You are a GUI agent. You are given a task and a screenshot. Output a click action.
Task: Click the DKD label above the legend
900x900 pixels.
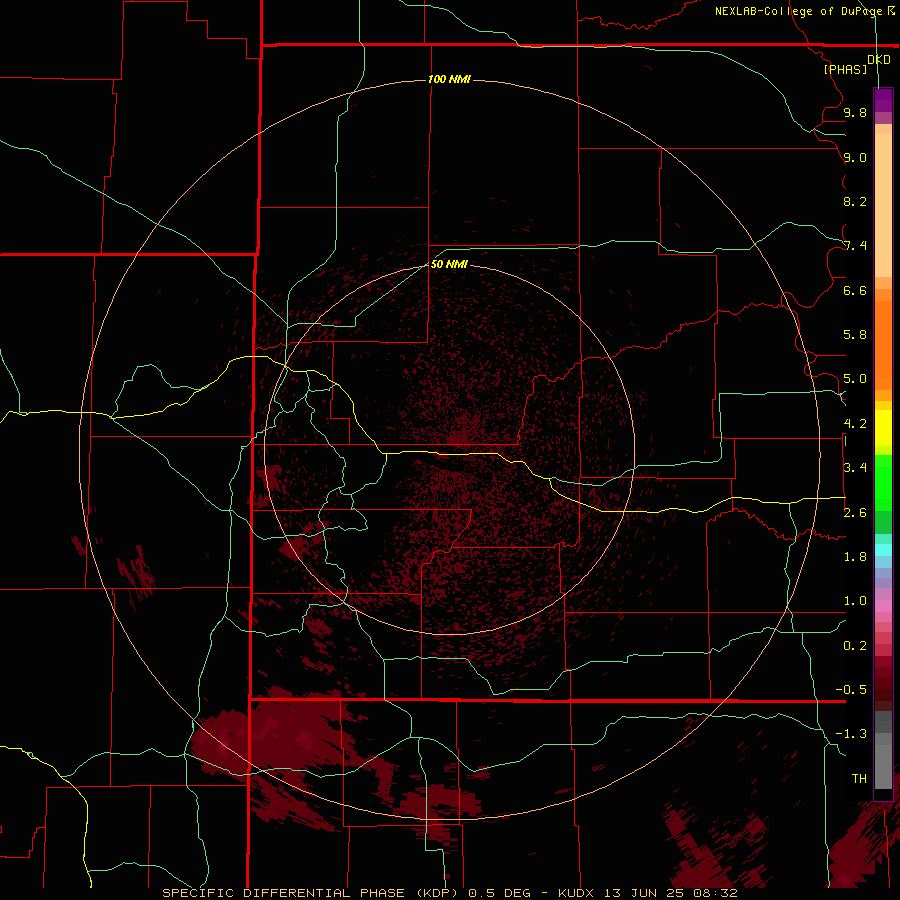click(x=879, y=60)
